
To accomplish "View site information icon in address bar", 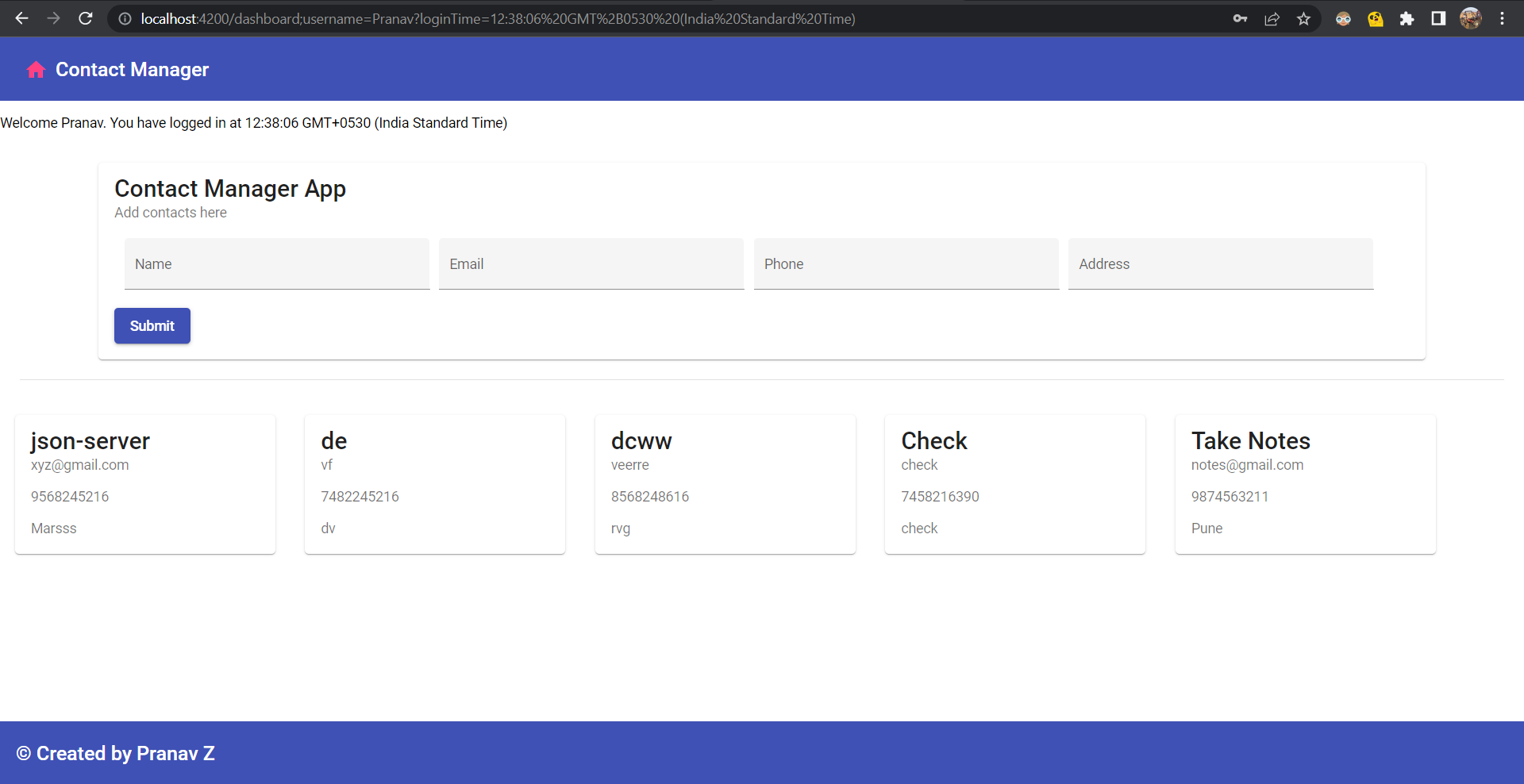I will pos(125,19).
